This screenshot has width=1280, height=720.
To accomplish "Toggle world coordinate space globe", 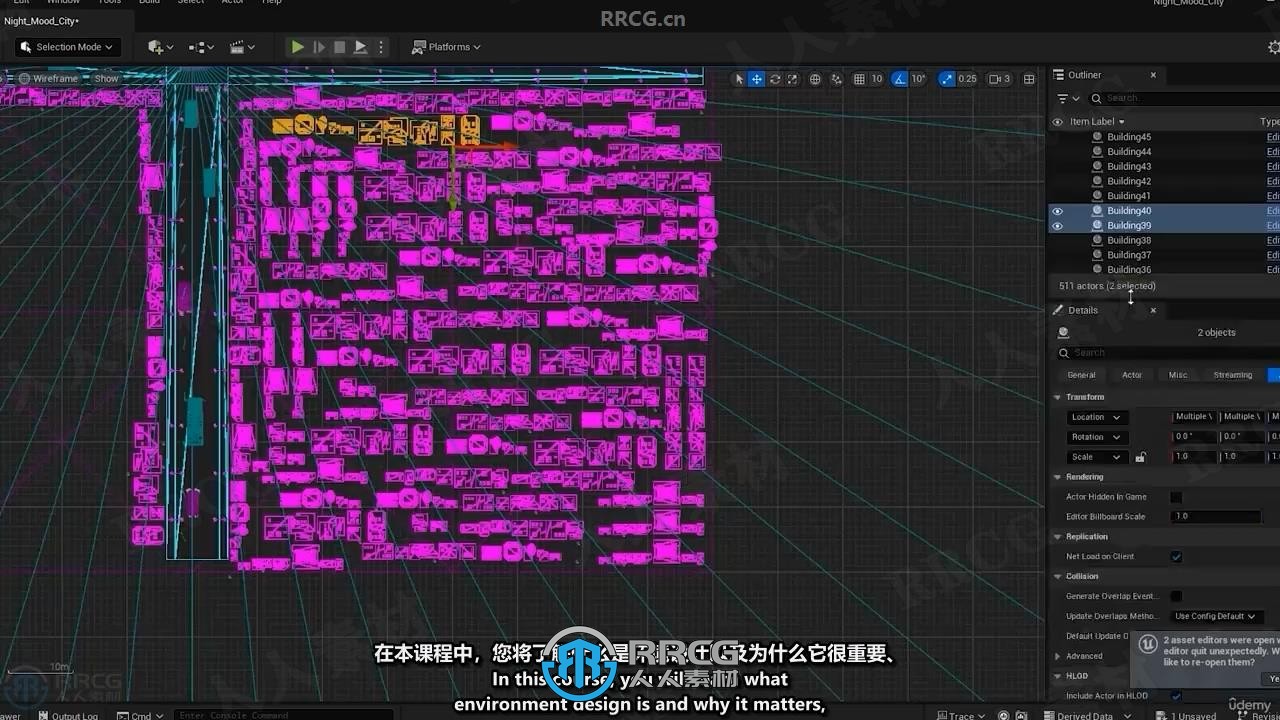I will click(x=815, y=79).
